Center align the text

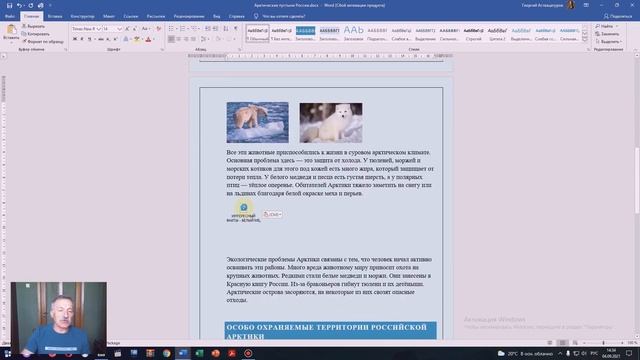pos(179,39)
